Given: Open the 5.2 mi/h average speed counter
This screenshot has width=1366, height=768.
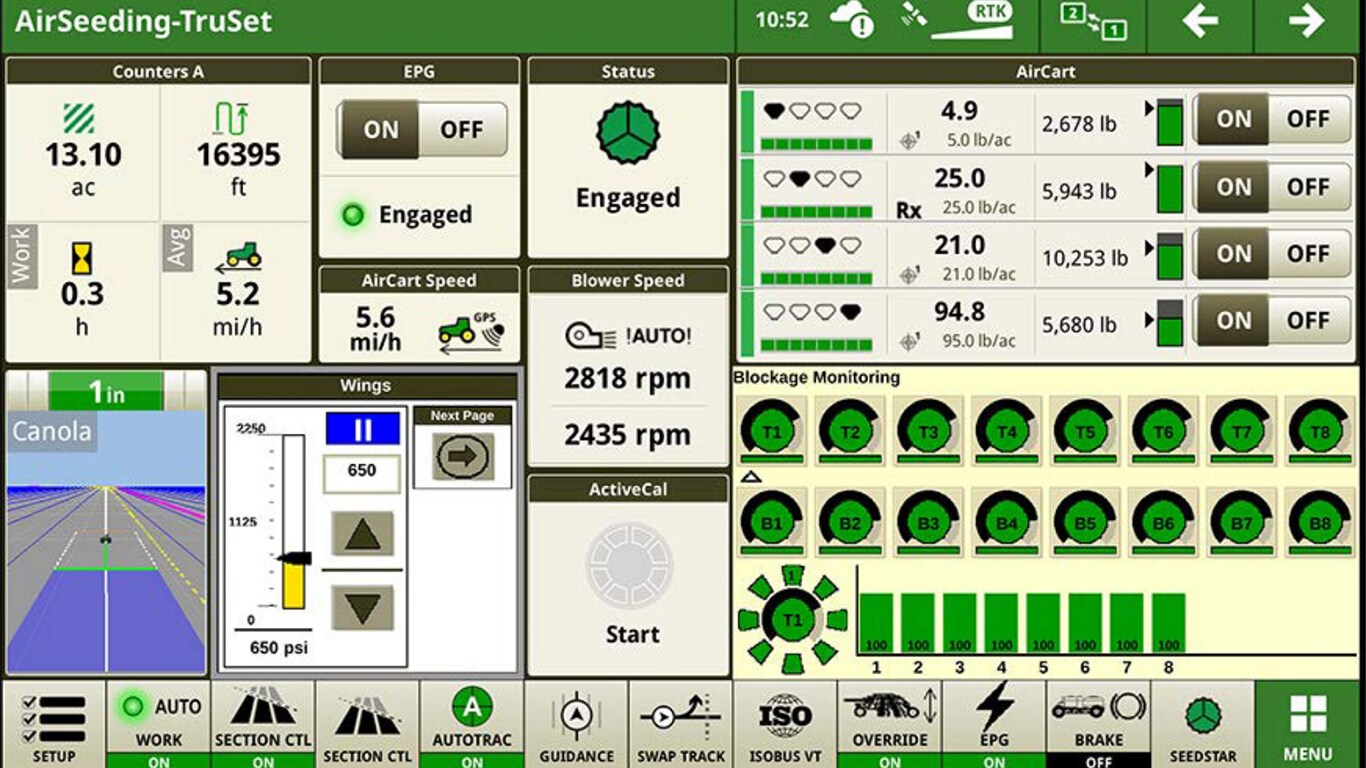Looking at the screenshot, I should click(x=237, y=291).
